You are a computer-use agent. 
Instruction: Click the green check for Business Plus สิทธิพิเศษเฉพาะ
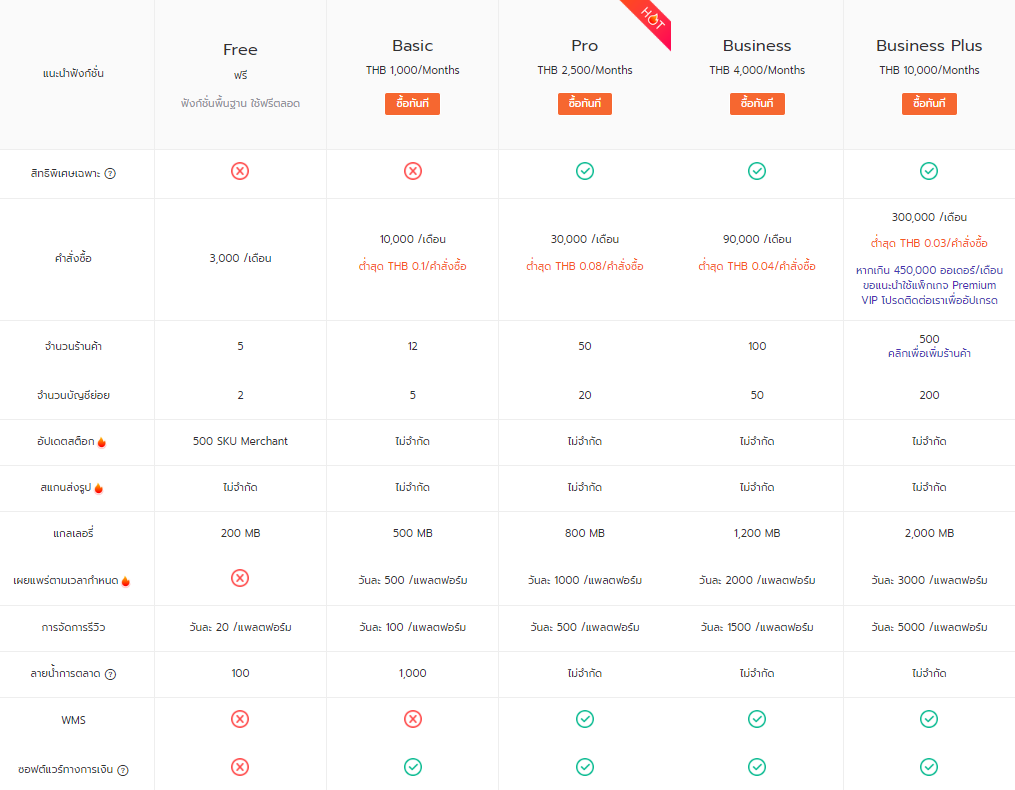(x=929, y=171)
